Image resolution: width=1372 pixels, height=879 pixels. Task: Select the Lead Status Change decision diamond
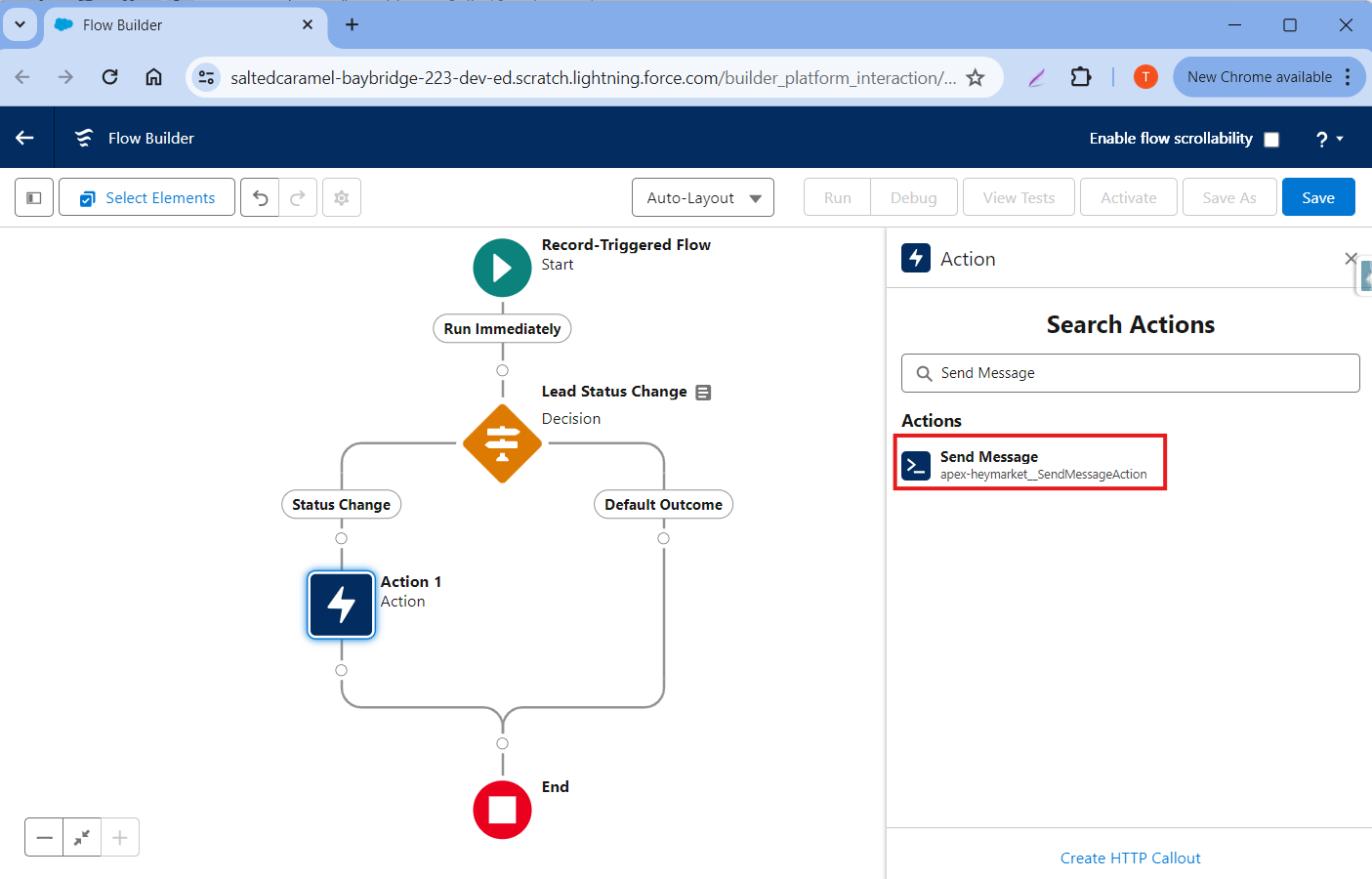502,443
